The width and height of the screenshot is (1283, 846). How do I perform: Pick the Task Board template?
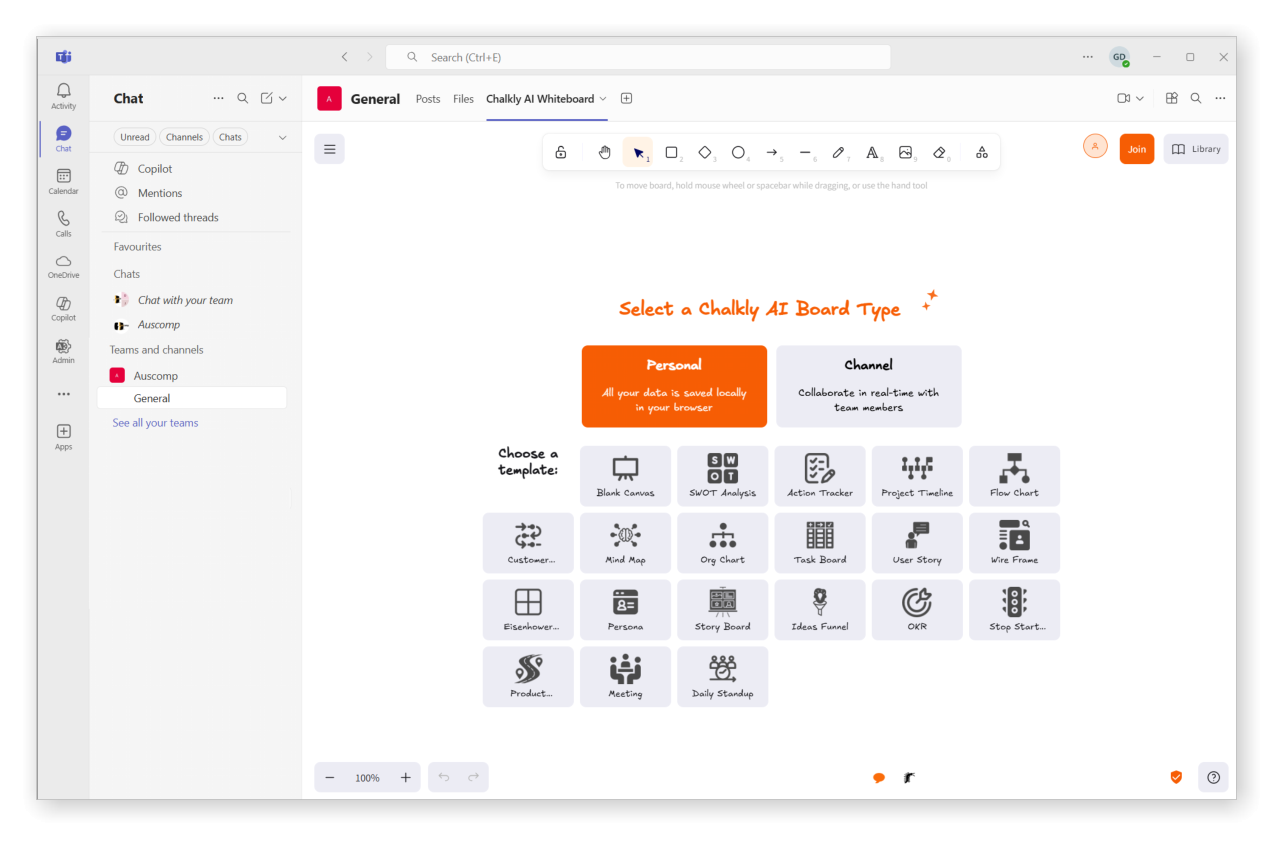819,543
